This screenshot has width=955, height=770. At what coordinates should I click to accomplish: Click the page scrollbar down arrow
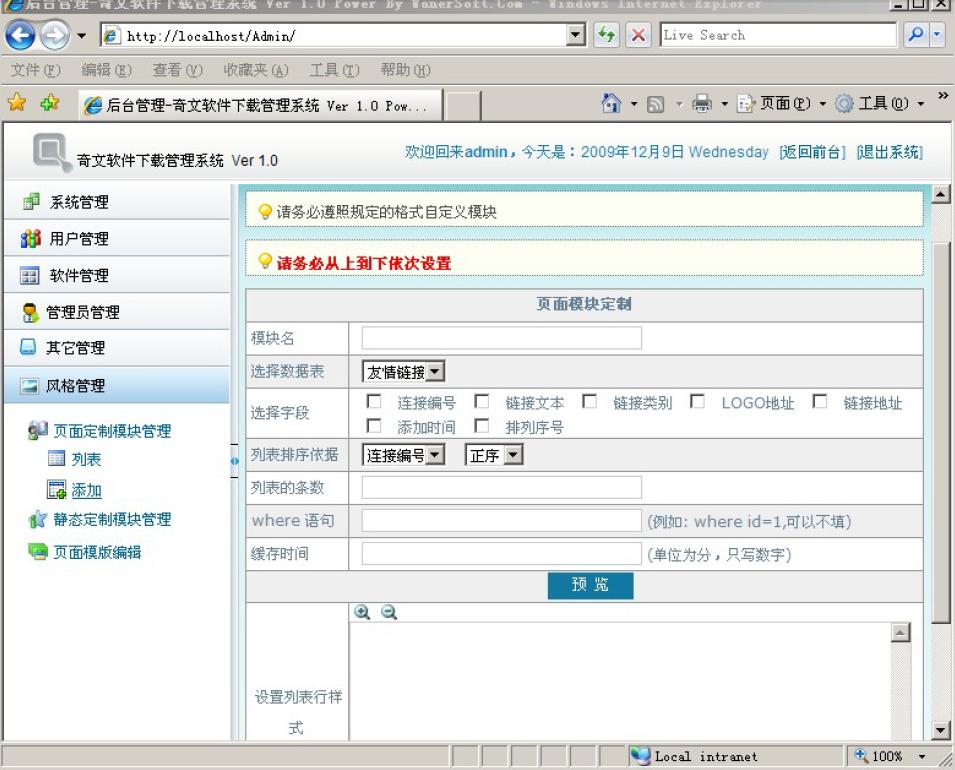[940, 729]
